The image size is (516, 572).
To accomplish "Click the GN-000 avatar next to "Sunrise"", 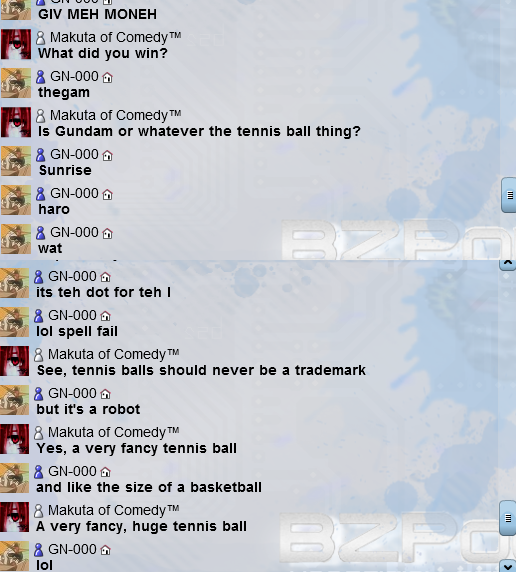I will pos(16,161).
